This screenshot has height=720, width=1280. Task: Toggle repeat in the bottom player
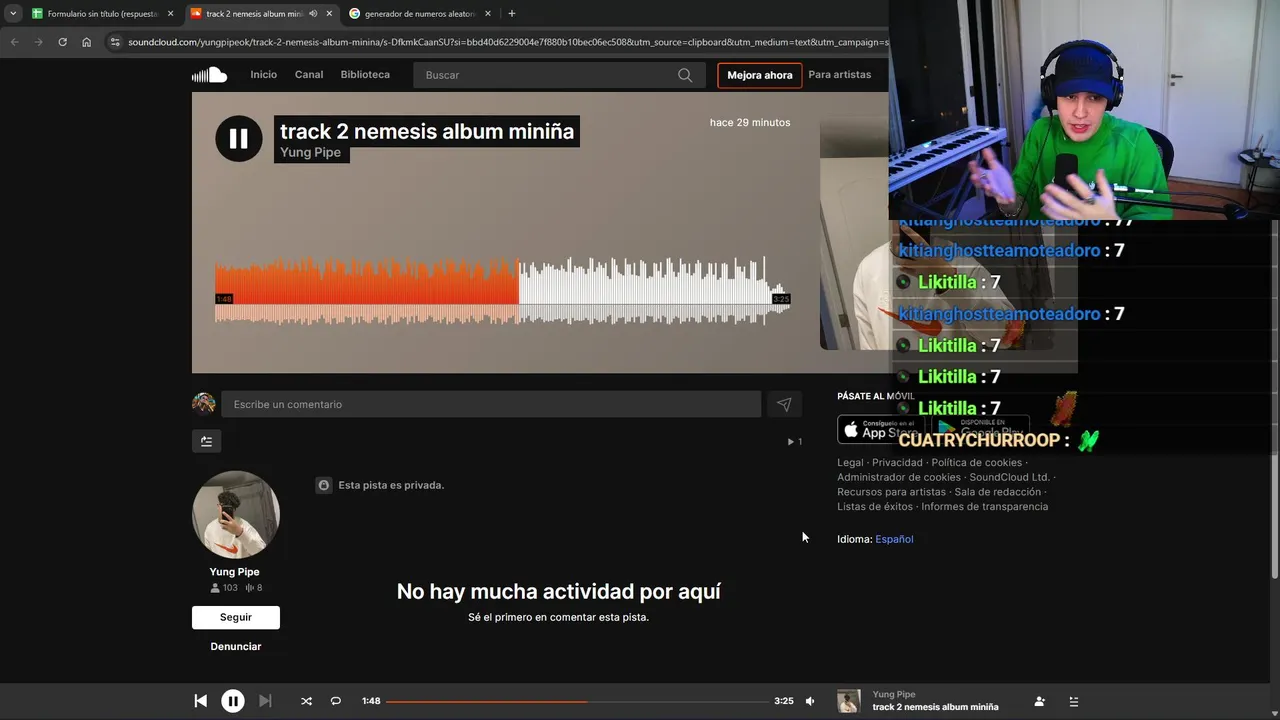tap(336, 701)
